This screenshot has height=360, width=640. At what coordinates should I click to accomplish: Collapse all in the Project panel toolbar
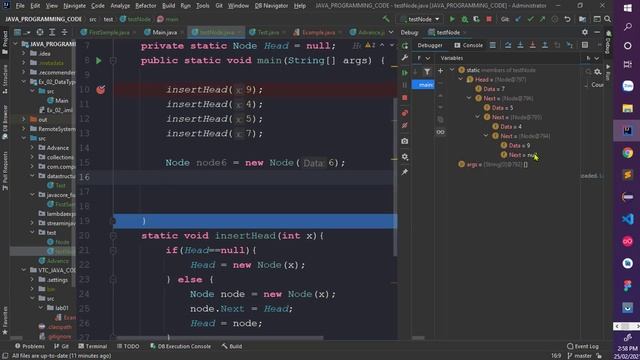[64, 32]
